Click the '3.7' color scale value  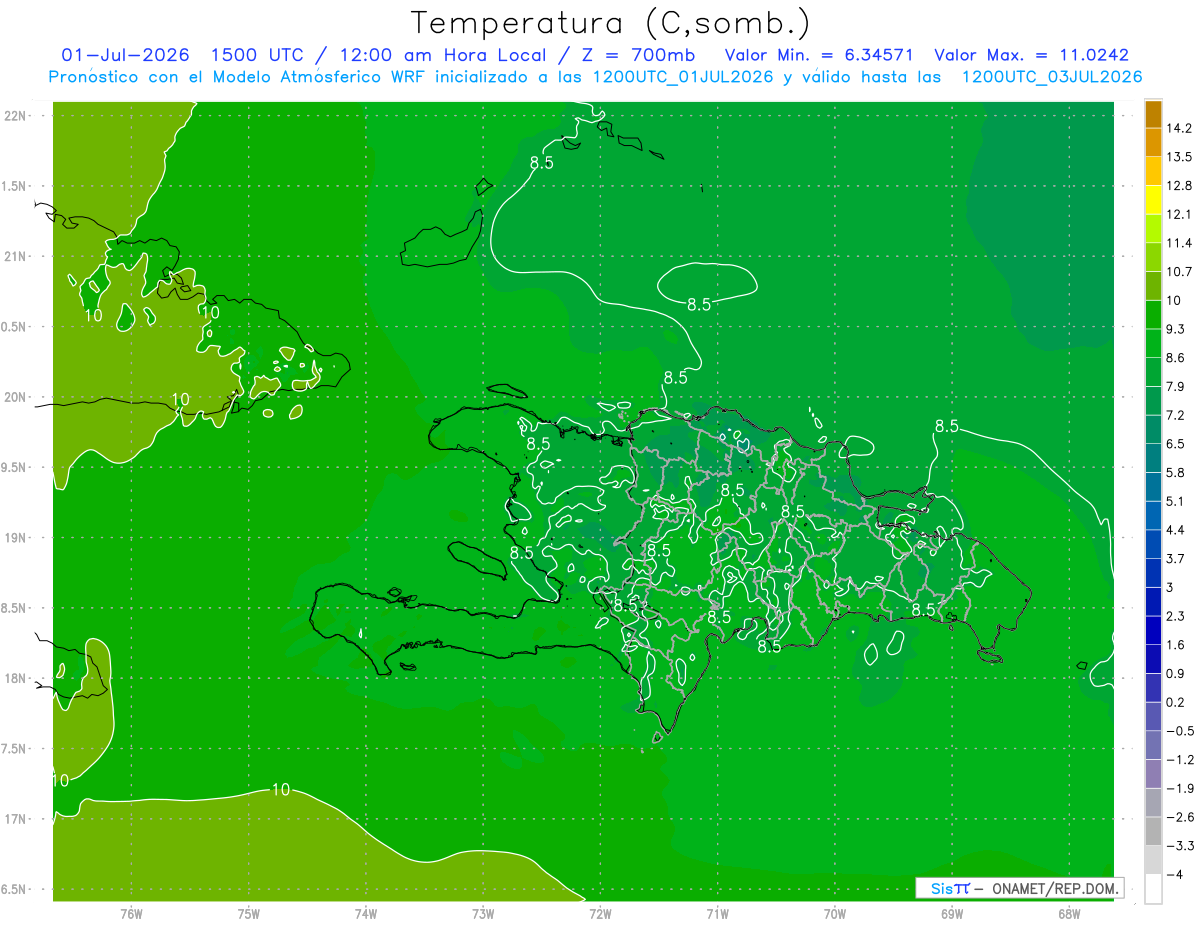click(1176, 559)
